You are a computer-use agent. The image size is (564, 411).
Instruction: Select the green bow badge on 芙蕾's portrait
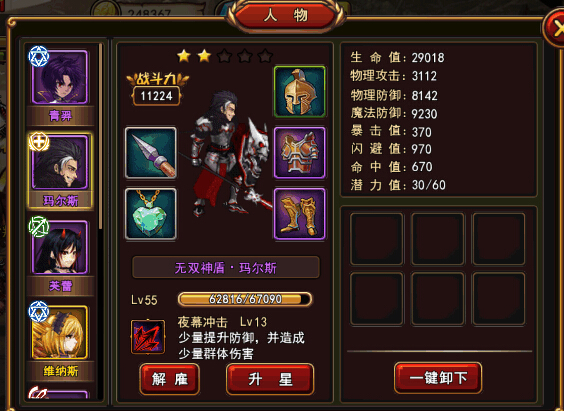(38, 227)
